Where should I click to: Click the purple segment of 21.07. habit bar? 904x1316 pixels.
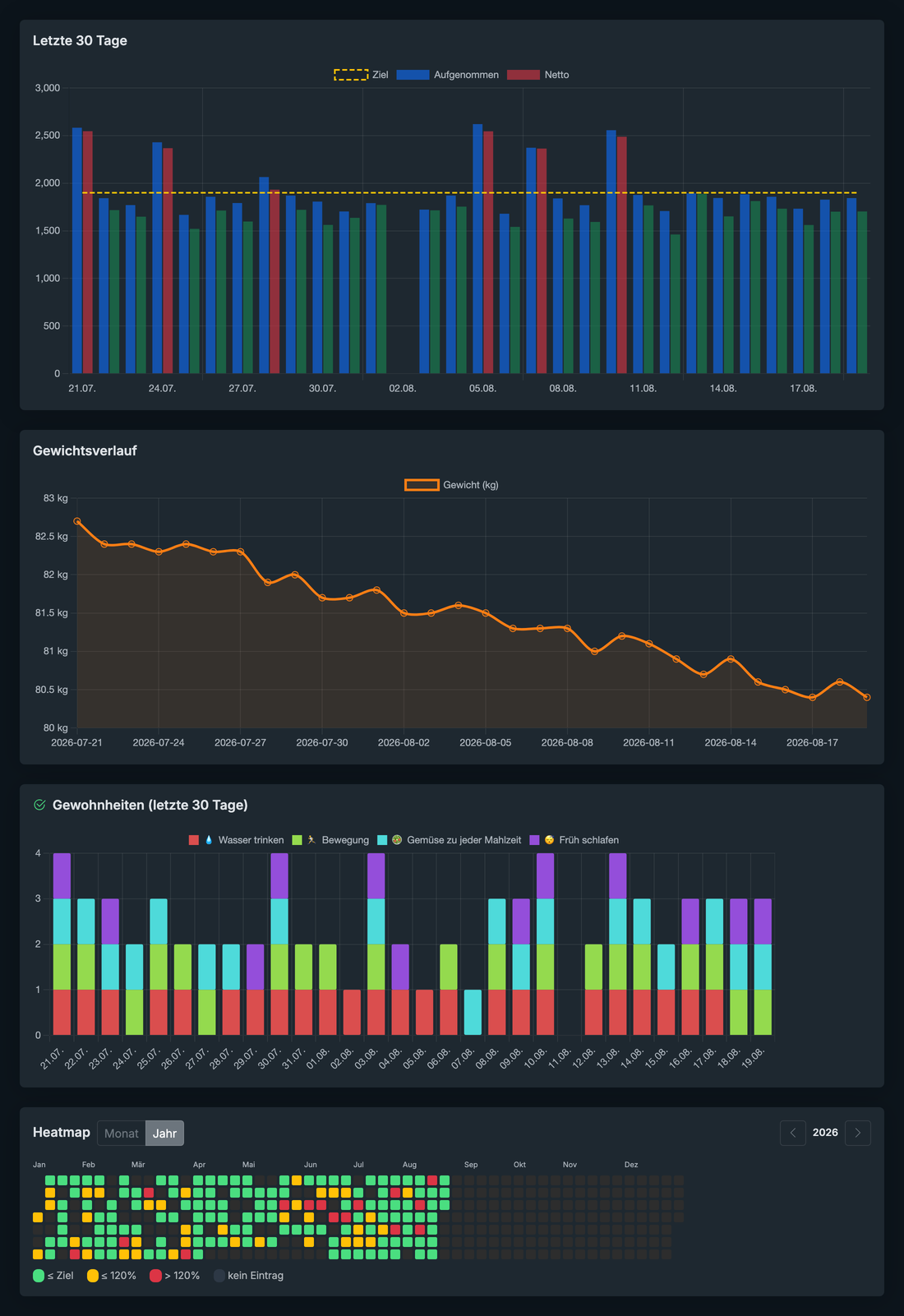62,876
